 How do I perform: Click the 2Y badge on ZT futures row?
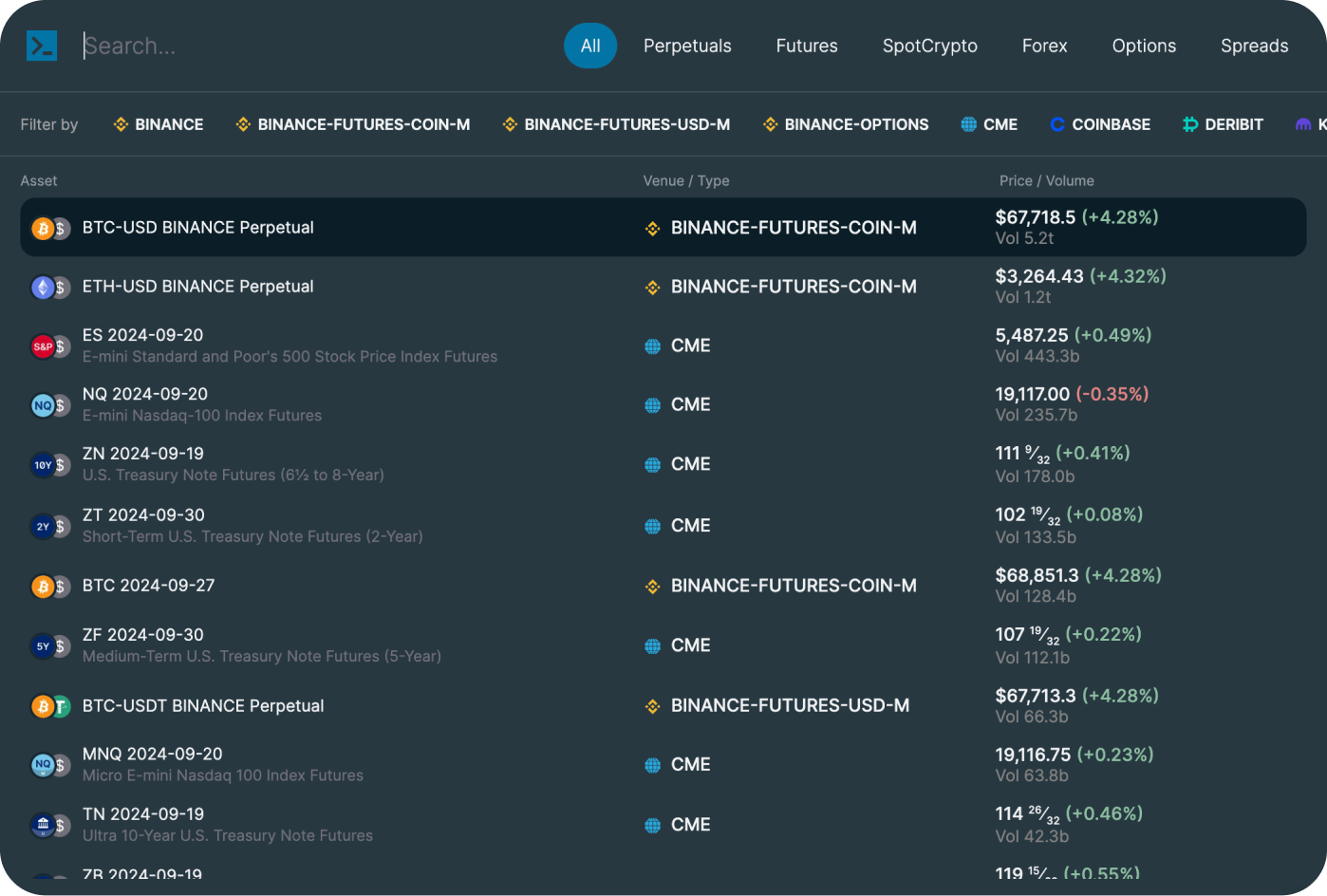point(43,526)
